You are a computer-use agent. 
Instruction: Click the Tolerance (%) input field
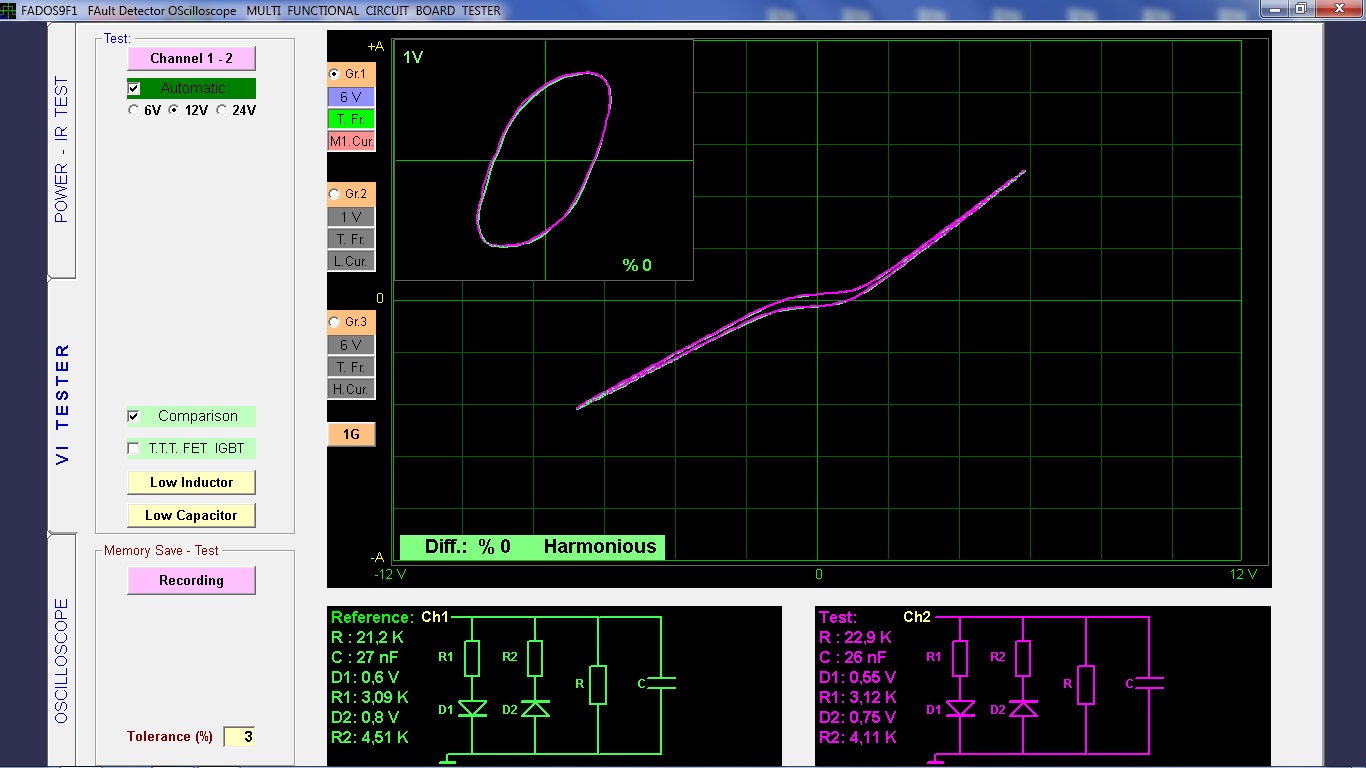pos(239,737)
